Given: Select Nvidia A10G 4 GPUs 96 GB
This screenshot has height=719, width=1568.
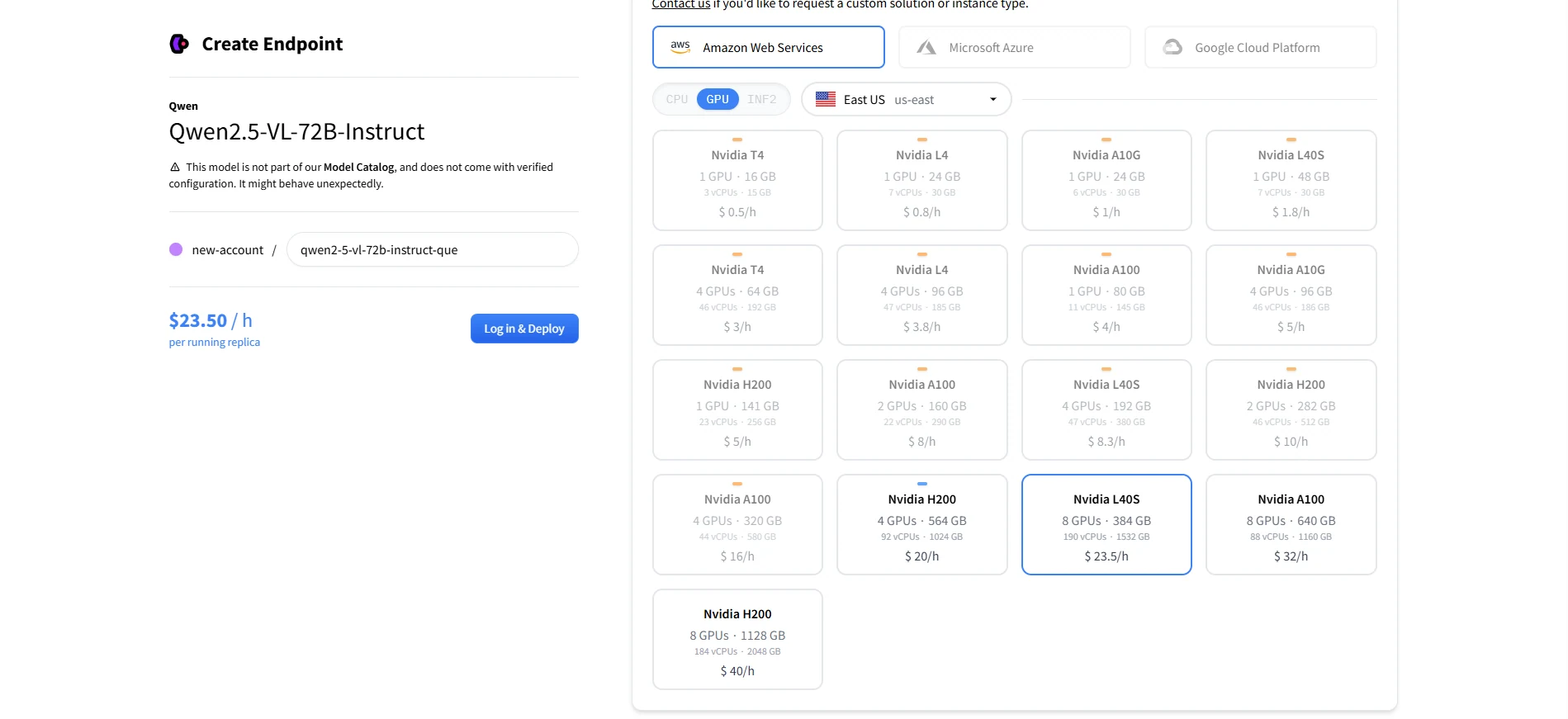Looking at the screenshot, I should (1291, 295).
